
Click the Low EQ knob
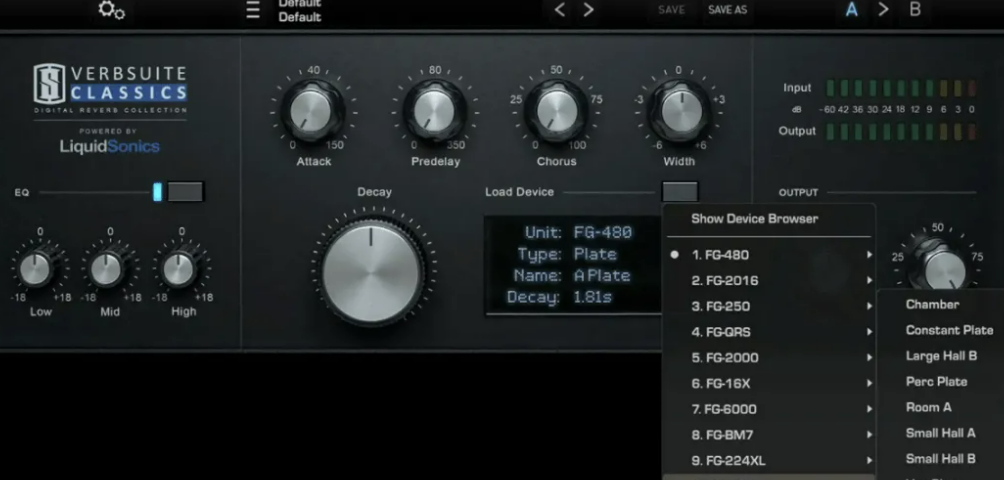pos(36,269)
